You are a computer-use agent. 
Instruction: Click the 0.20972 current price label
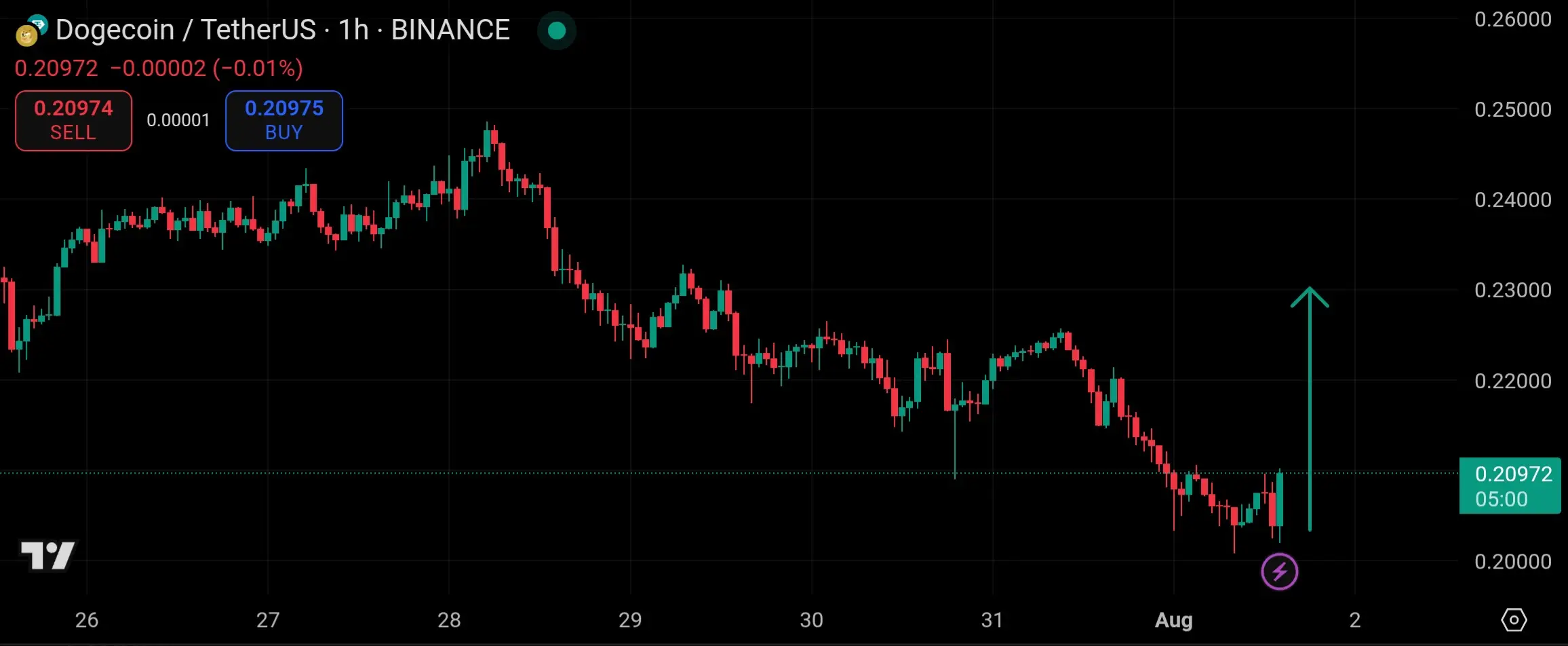coord(1510,486)
